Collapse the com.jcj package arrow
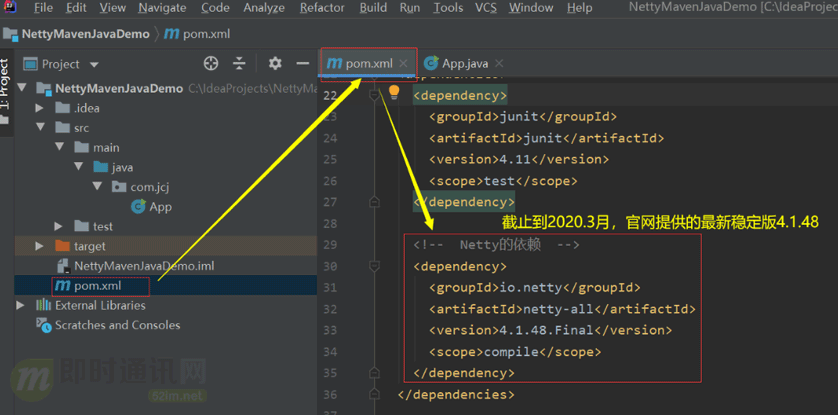This screenshot has height=415, width=838. click(x=97, y=186)
